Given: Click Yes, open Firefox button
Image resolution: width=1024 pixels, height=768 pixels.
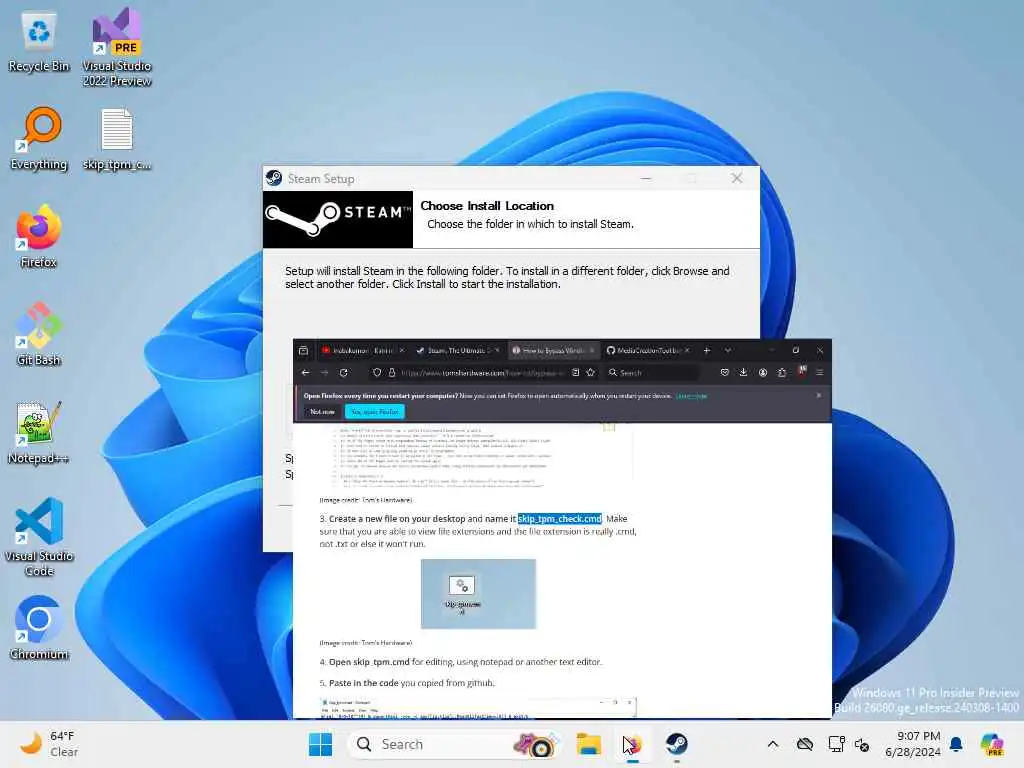Looking at the screenshot, I should 375,411.
